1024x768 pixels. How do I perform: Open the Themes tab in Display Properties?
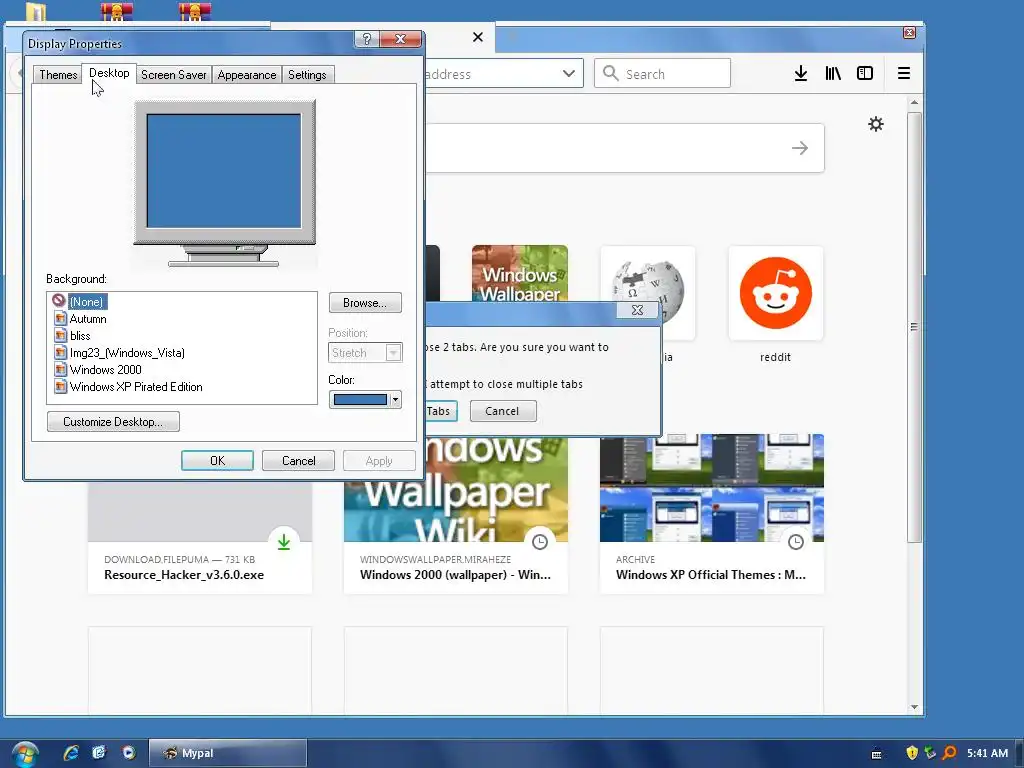[x=58, y=75]
